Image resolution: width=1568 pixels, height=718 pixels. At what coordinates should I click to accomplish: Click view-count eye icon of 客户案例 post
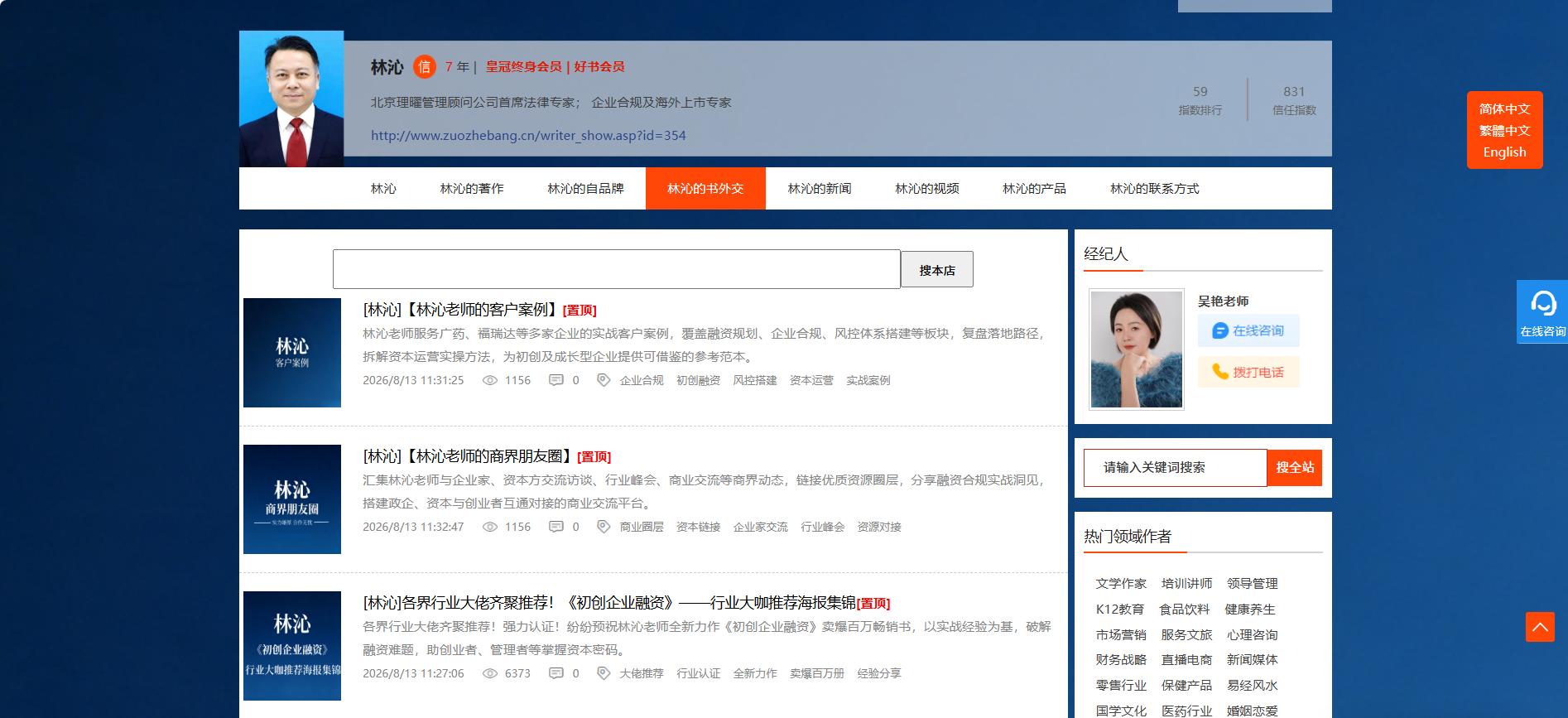pyautogui.click(x=490, y=380)
